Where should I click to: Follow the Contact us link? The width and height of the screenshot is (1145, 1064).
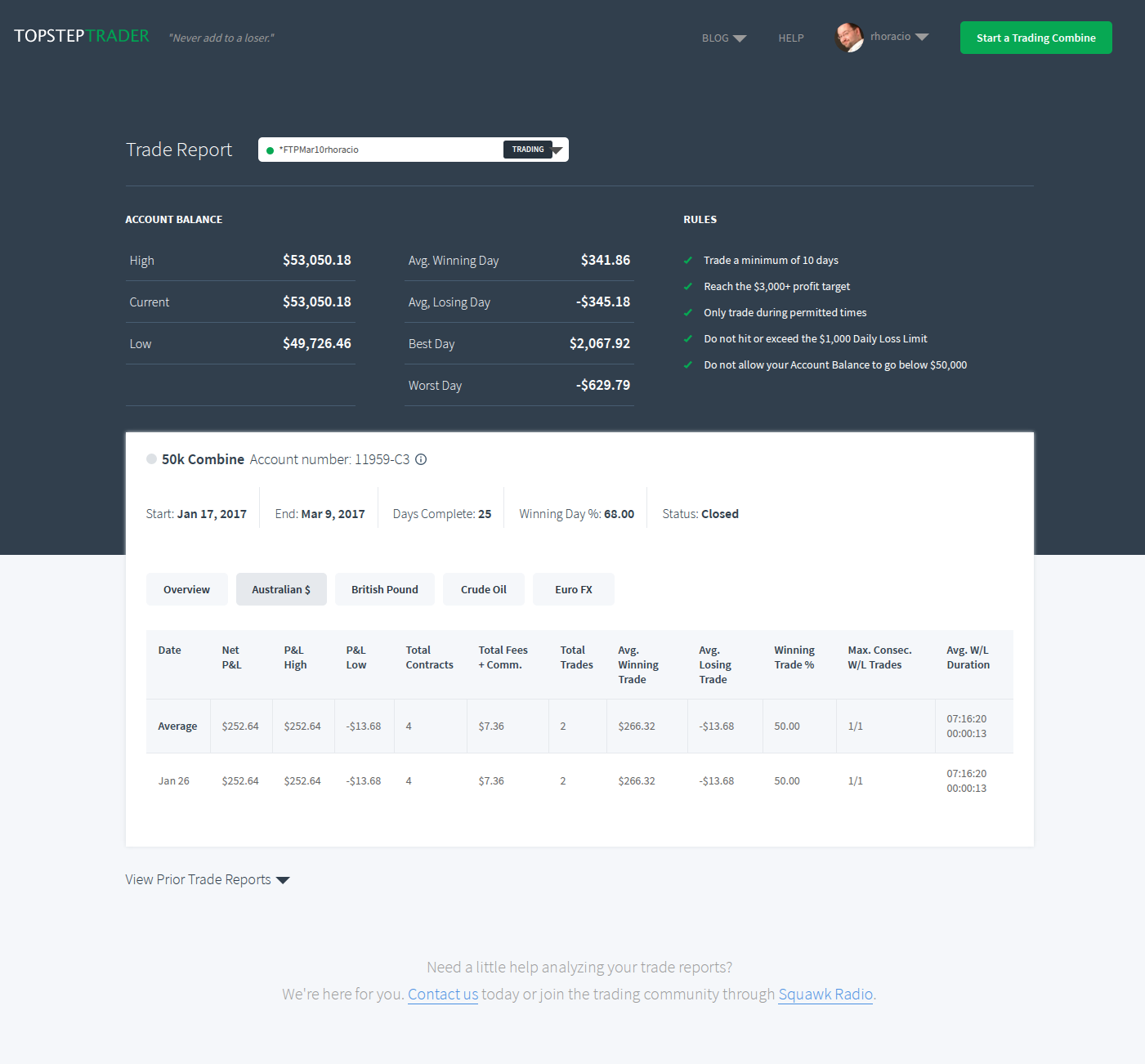coord(443,994)
